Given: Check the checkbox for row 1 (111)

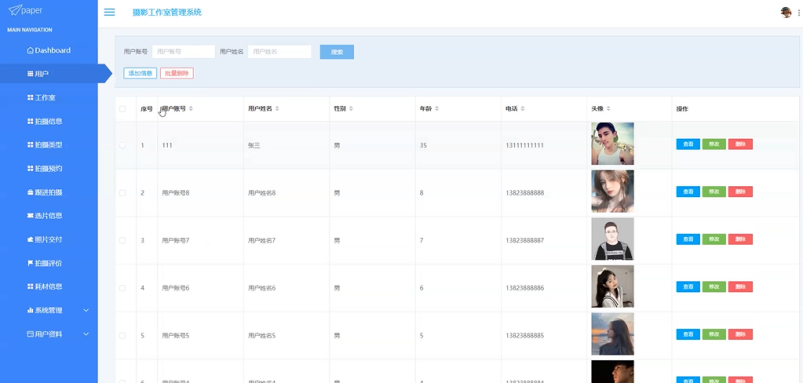Looking at the screenshot, I should [123, 146].
